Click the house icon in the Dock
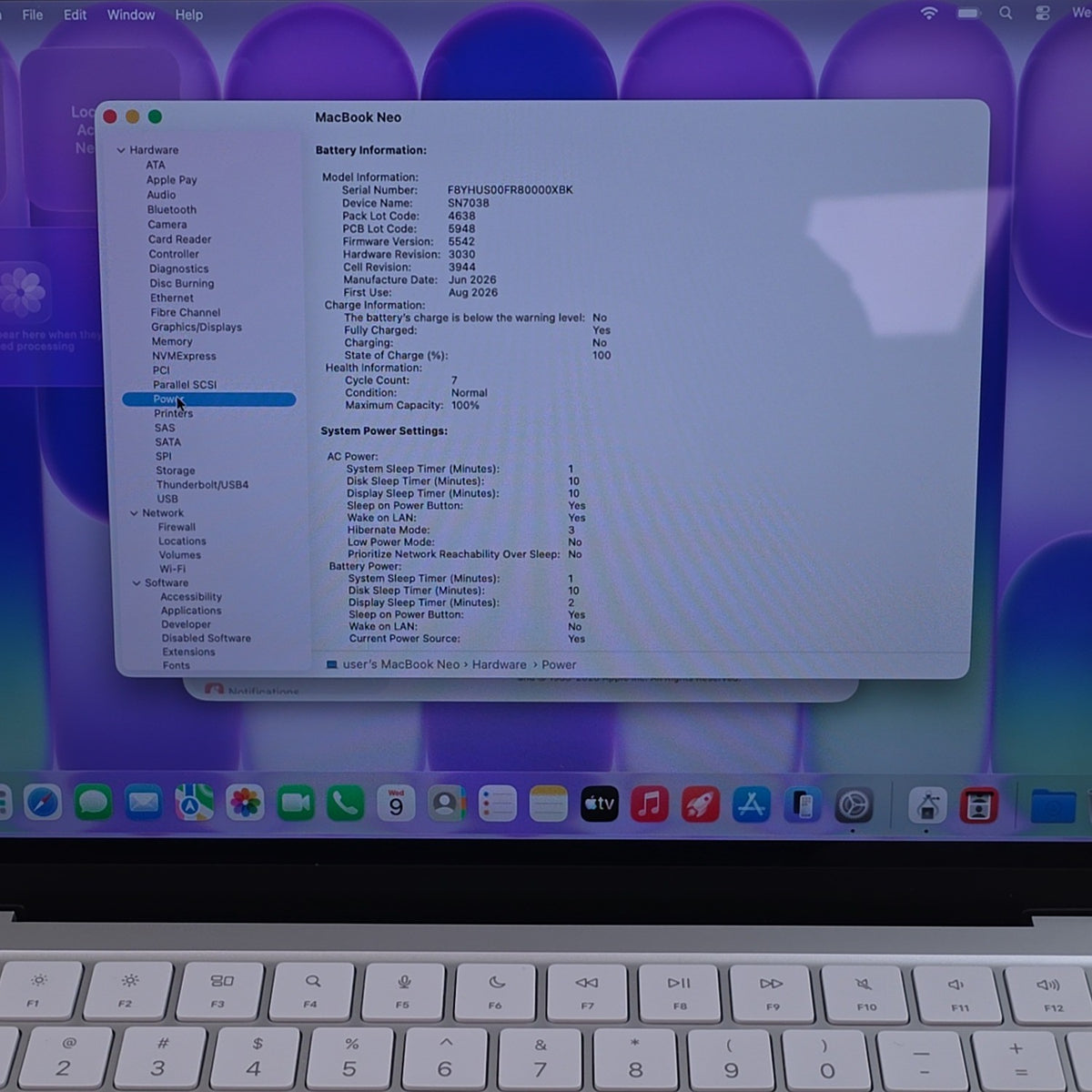Viewport: 1092px width, 1092px height. 927,805
